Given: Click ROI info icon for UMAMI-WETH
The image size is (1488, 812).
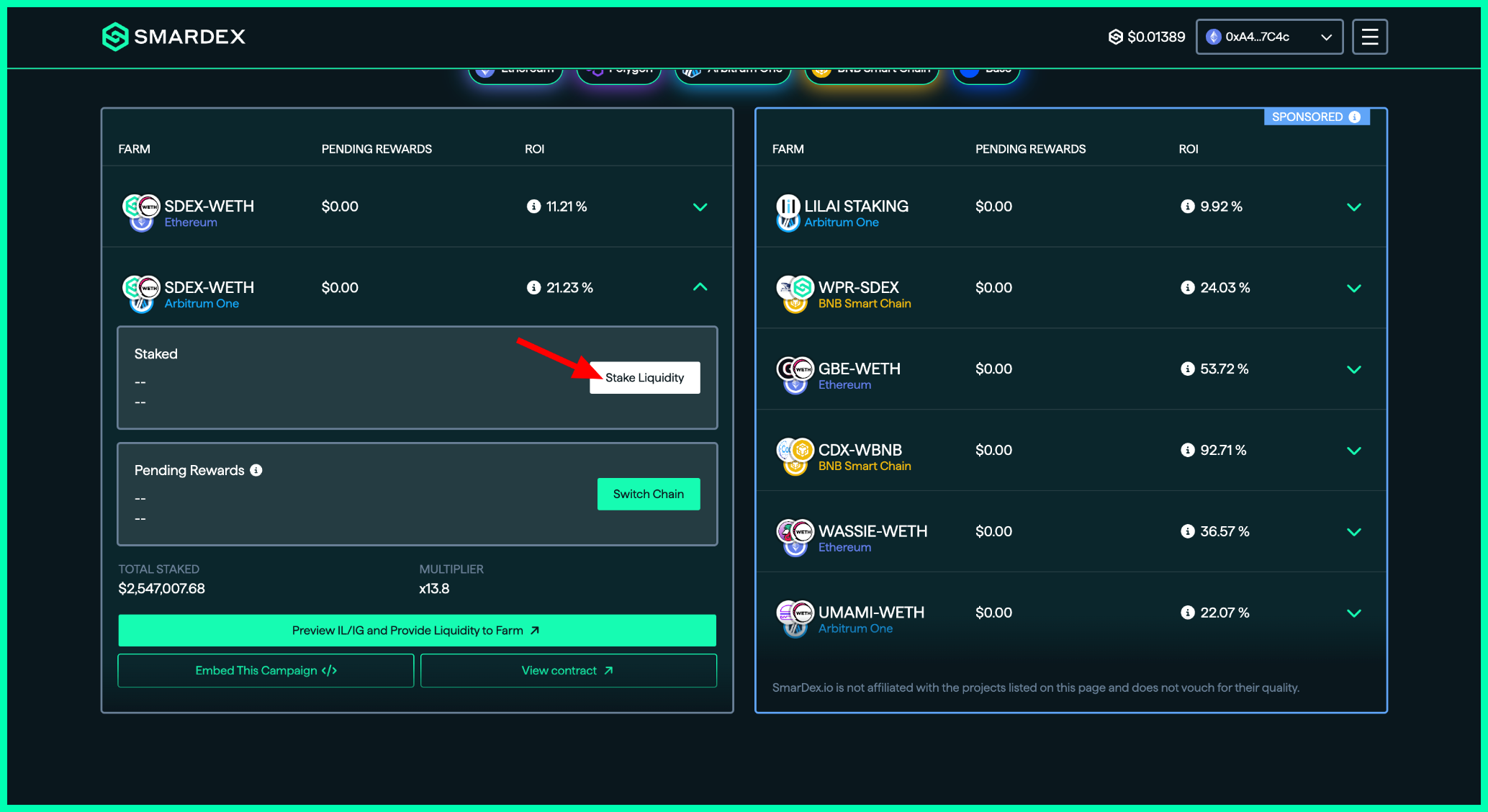Looking at the screenshot, I should pos(1187,613).
